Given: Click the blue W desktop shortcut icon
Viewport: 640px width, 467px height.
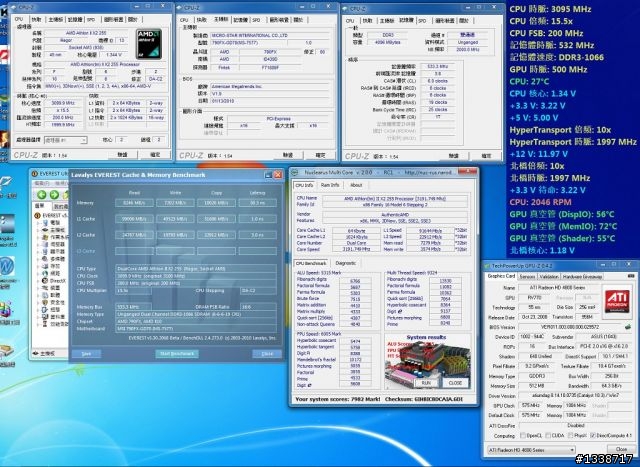Looking at the screenshot, I should pyautogui.click(x=7, y=266).
